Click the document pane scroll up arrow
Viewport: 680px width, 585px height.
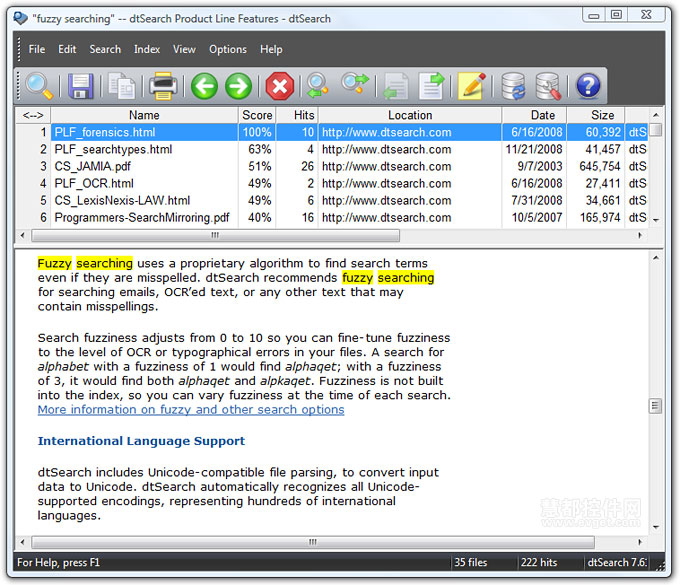(x=656, y=258)
